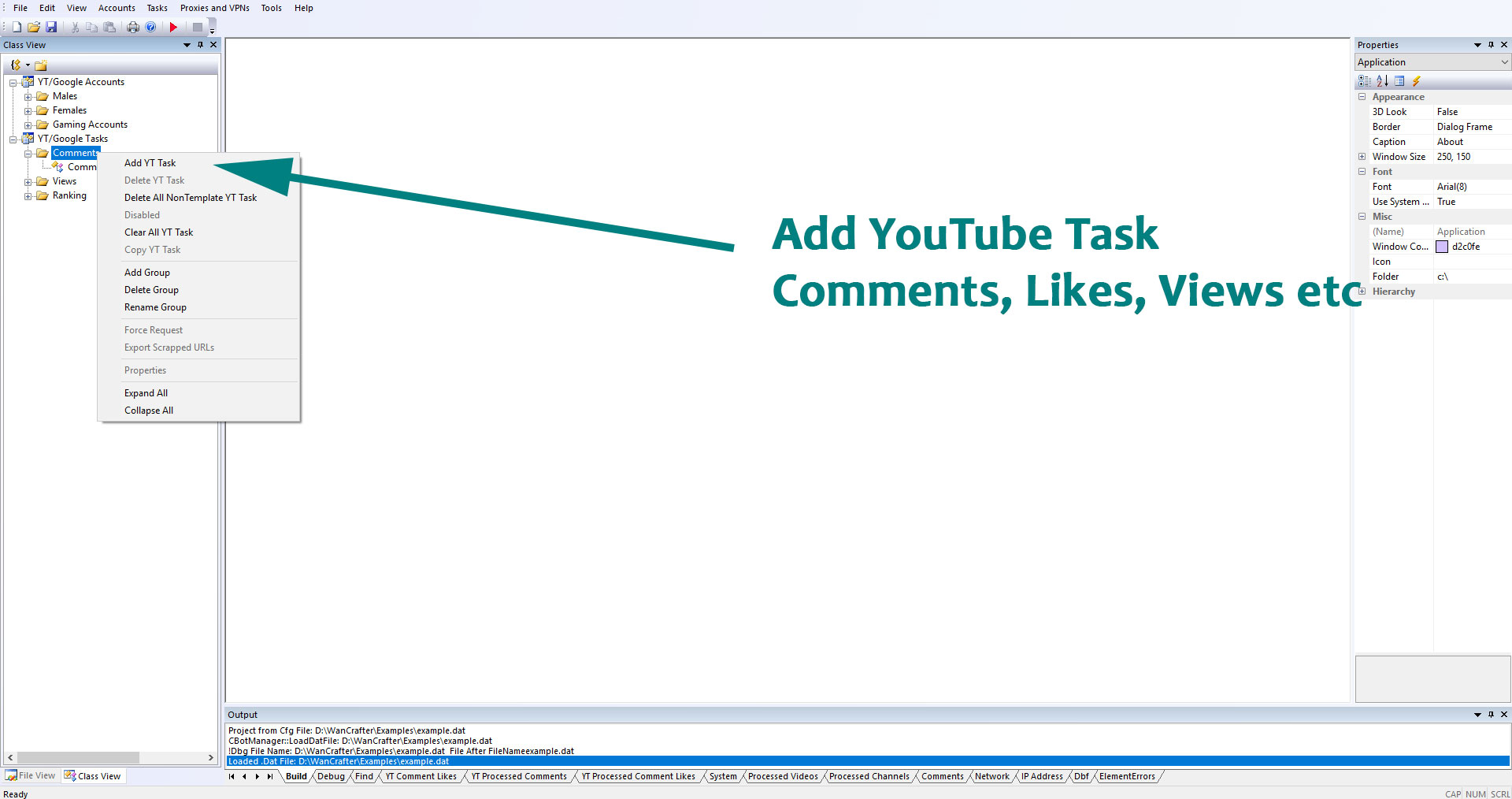Image resolution: width=1512 pixels, height=799 pixels.
Task: Click the first-tab navigation arrow in Output
Action: pos(232,776)
